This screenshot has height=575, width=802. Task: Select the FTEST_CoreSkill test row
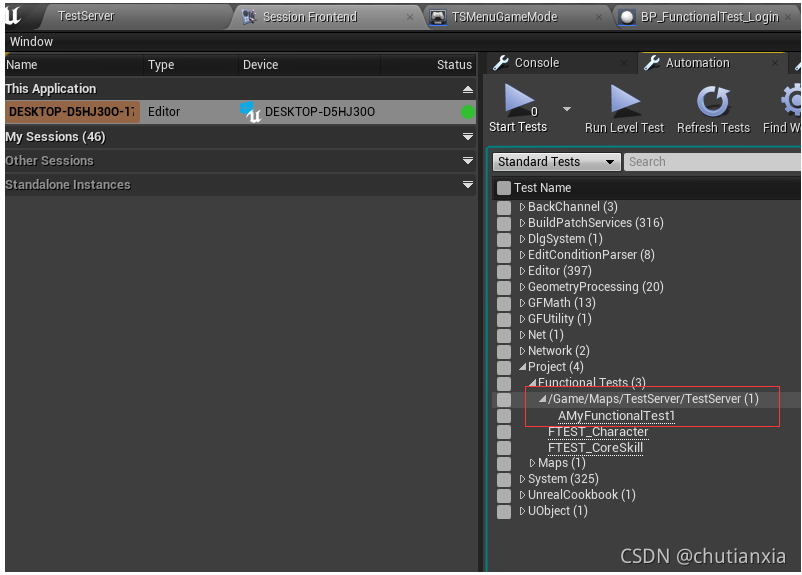click(595, 448)
